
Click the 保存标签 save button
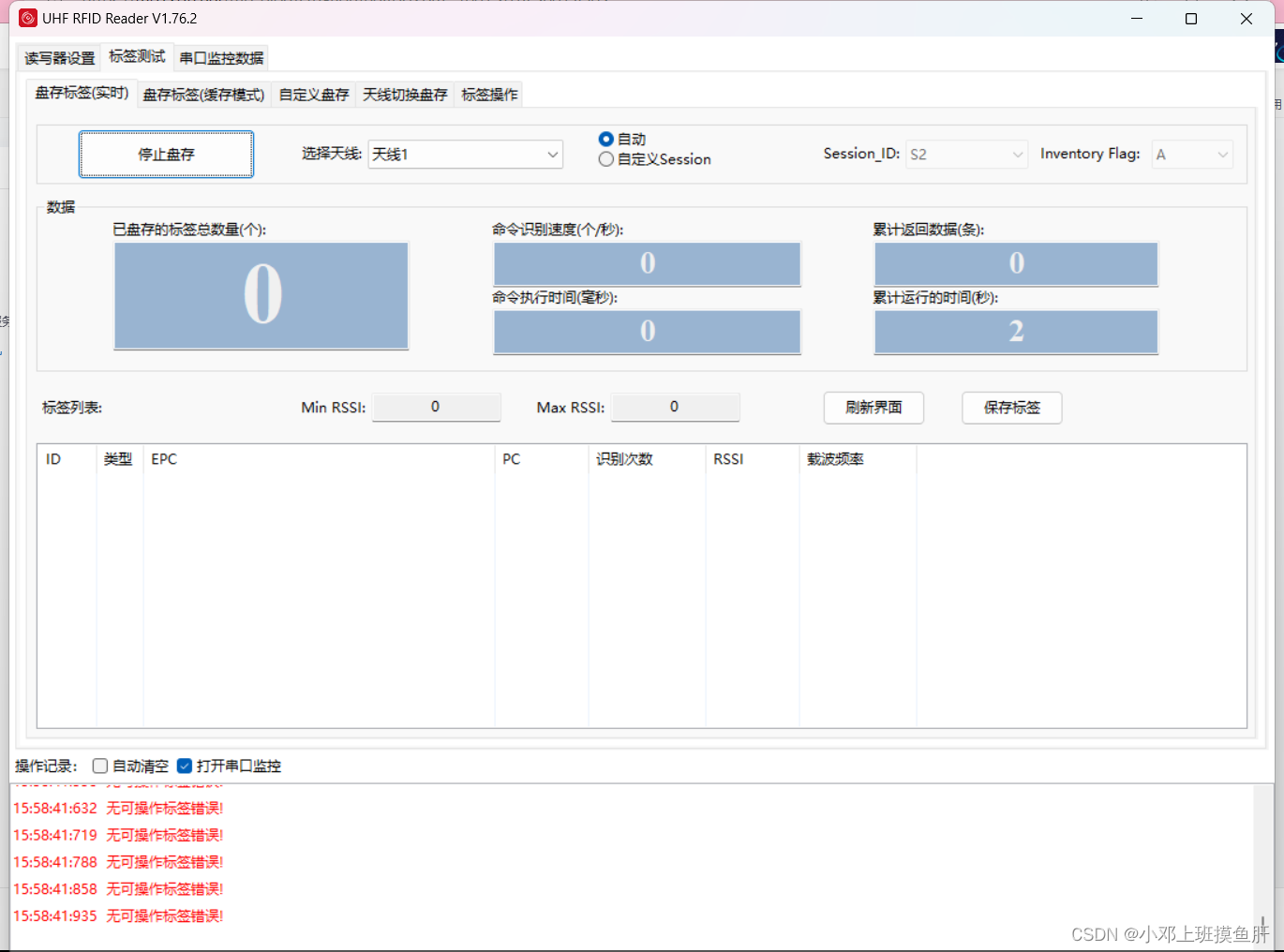pyautogui.click(x=1012, y=408)
